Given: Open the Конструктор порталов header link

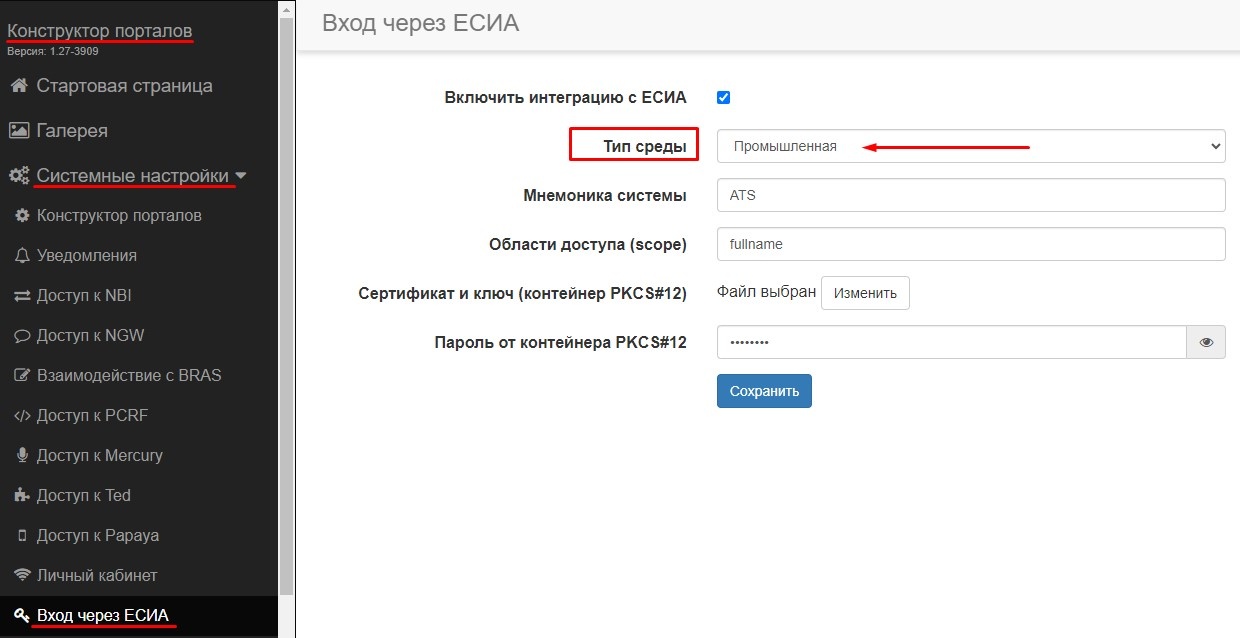Looking at the screenshot, I should [99, 32].
